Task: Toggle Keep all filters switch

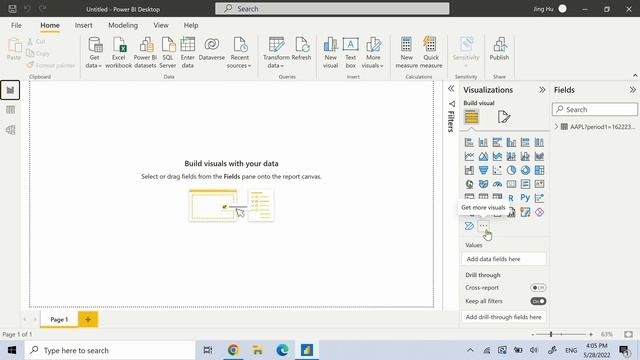Action: pyautogui.click(x=538, y=301)
